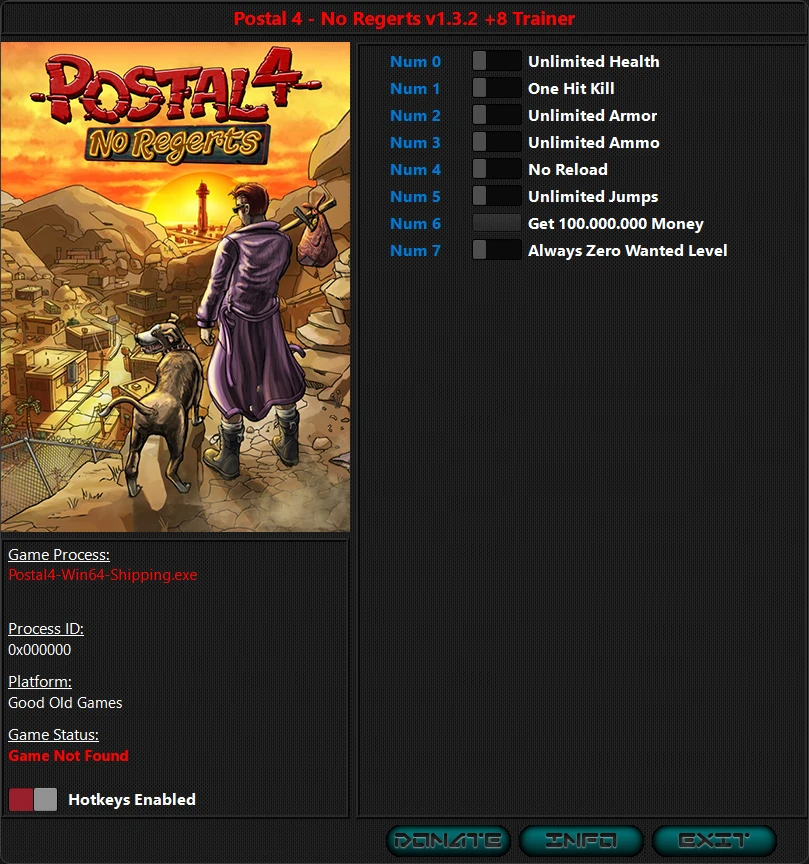The width and height of the screenshot is (809, 864).
Task: Enable Always Zero Wanted Level
Action: 496,250
